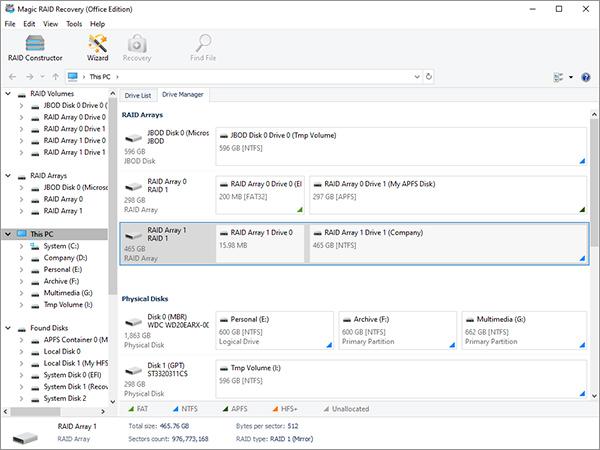Select the Archive (F:) partition block

tap(398, 331)
